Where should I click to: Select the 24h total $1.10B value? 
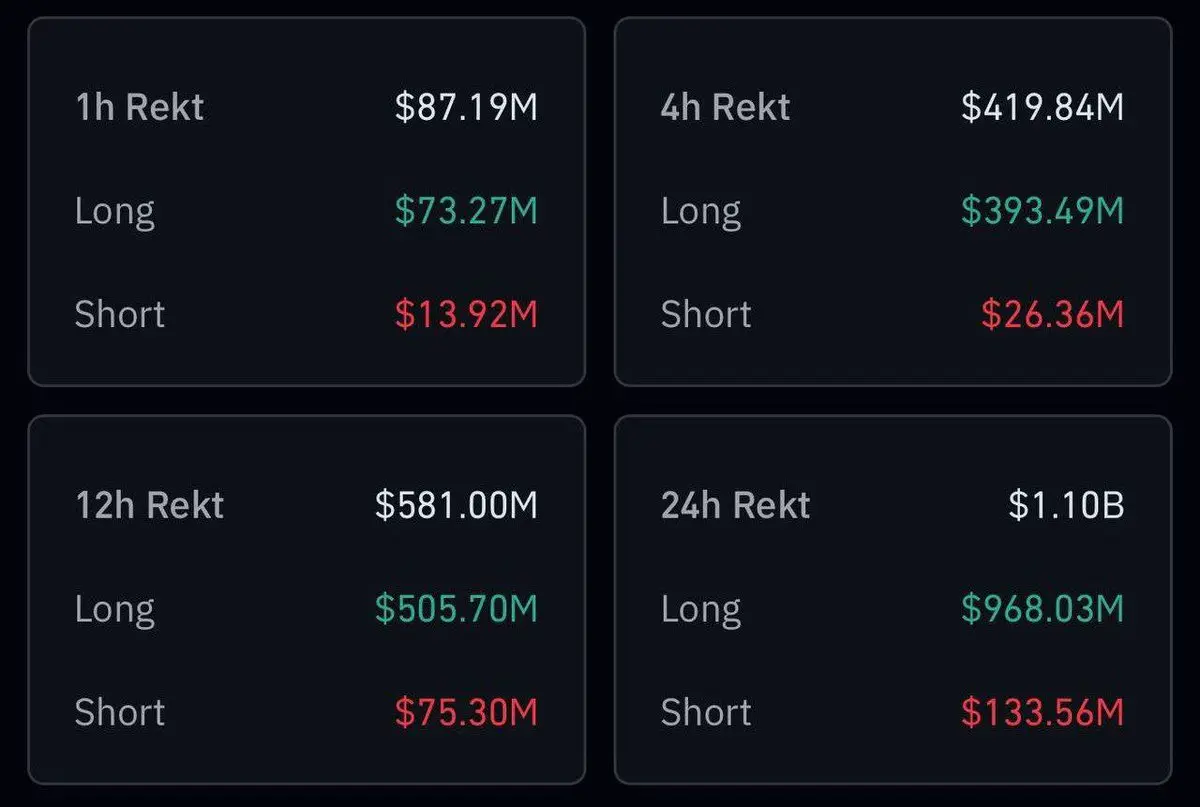point(1066,505)
